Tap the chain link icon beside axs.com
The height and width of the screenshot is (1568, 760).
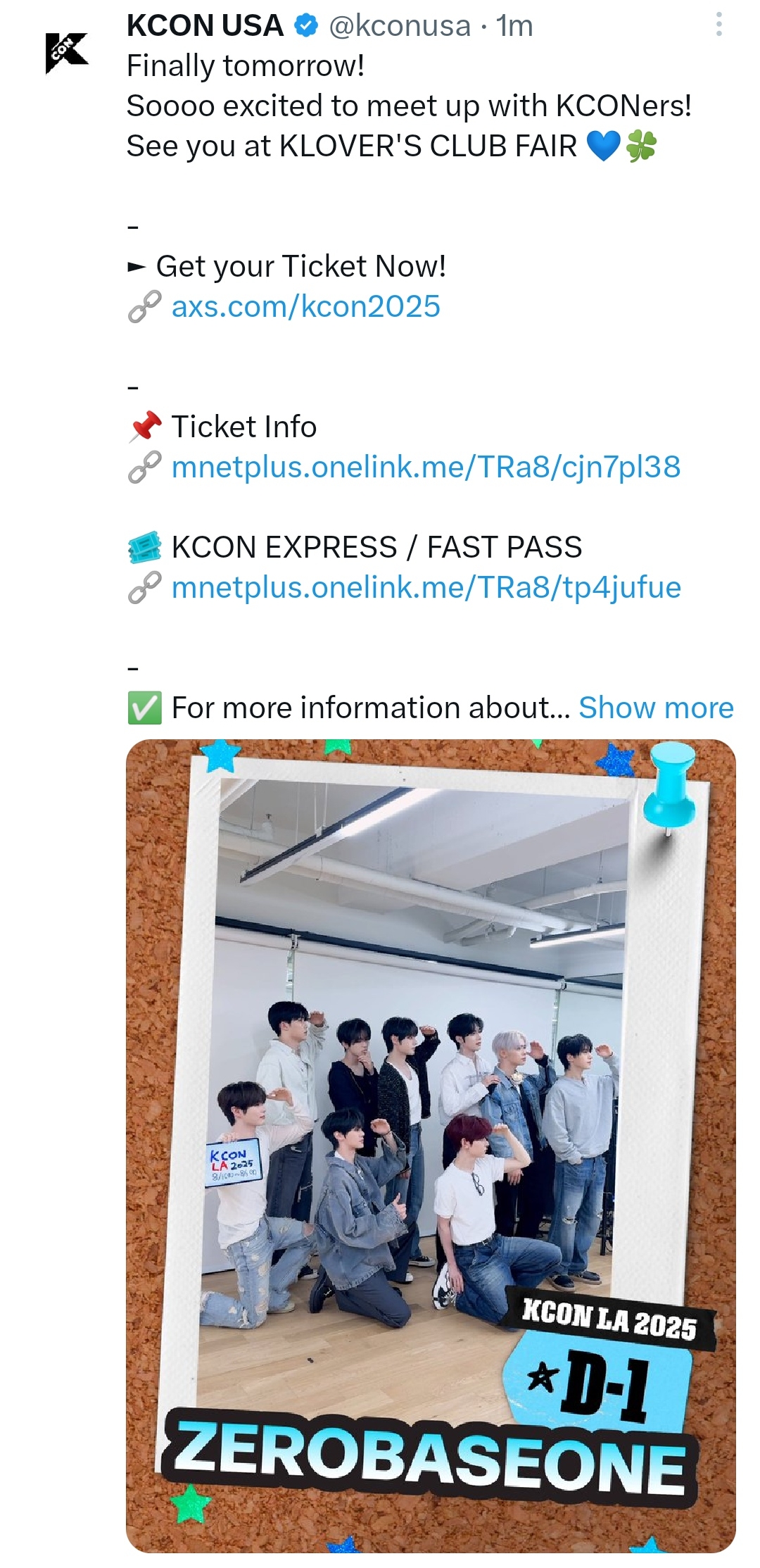pyautogui.click(x=145, y=308)
